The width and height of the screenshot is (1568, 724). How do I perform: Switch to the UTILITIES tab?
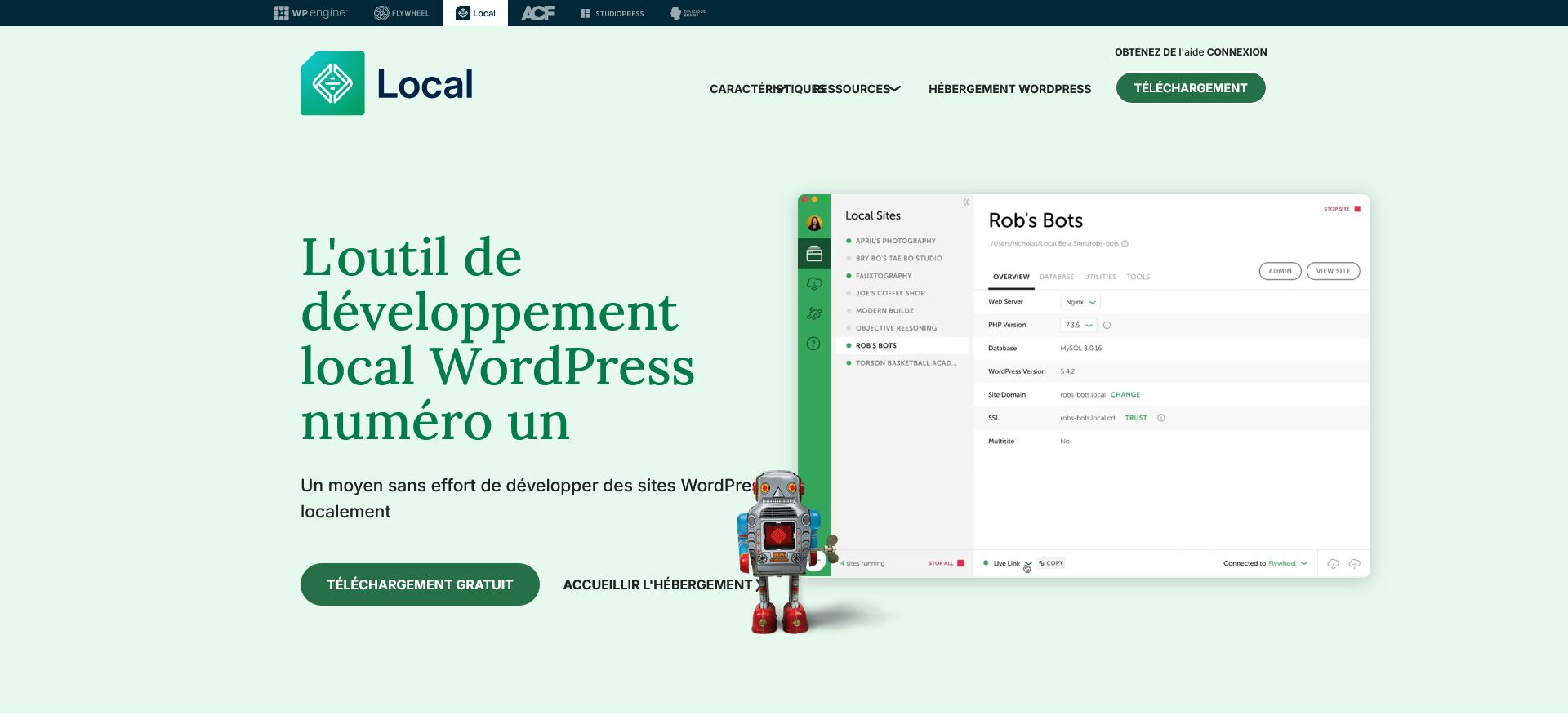1100,277
